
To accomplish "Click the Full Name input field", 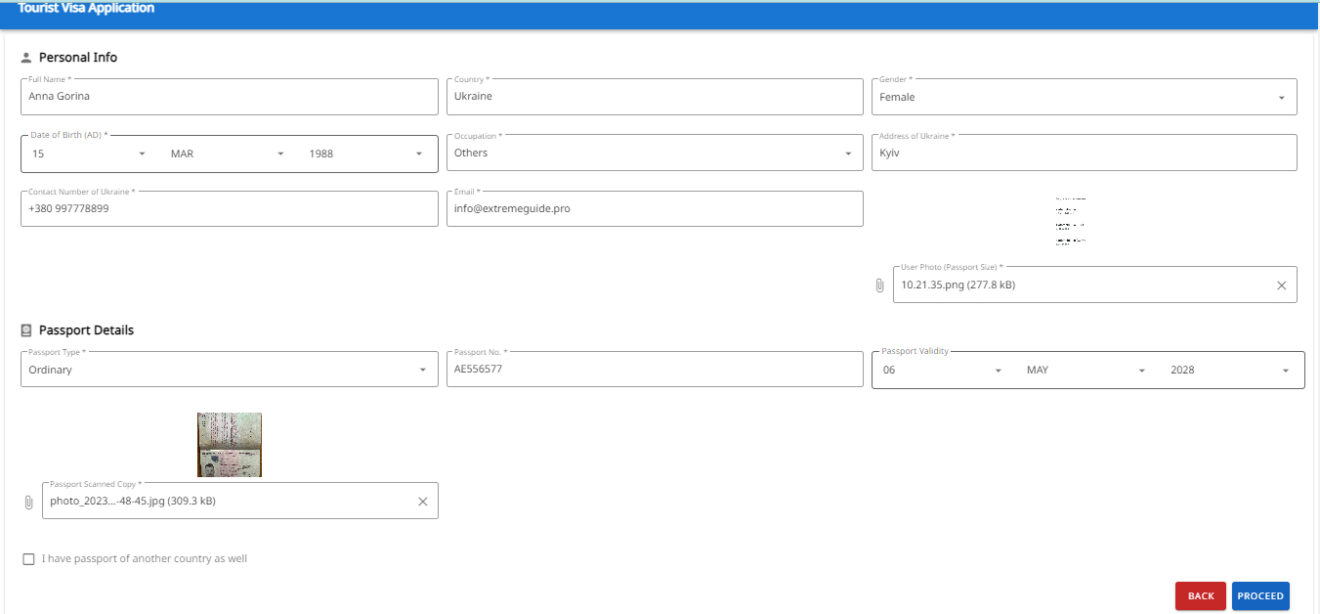I will [x=229, y=97].
